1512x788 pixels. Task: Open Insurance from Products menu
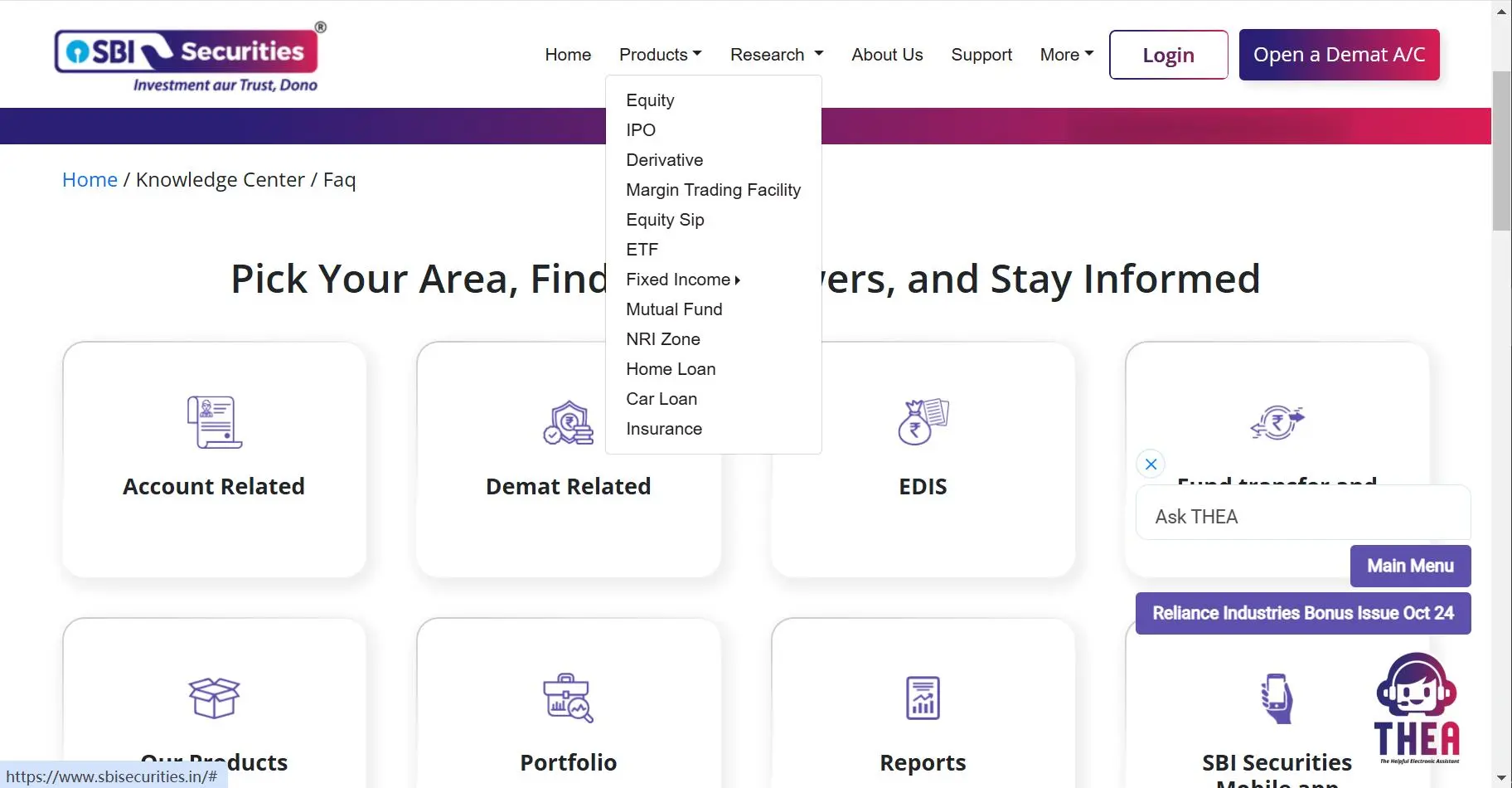pos(664,429)
